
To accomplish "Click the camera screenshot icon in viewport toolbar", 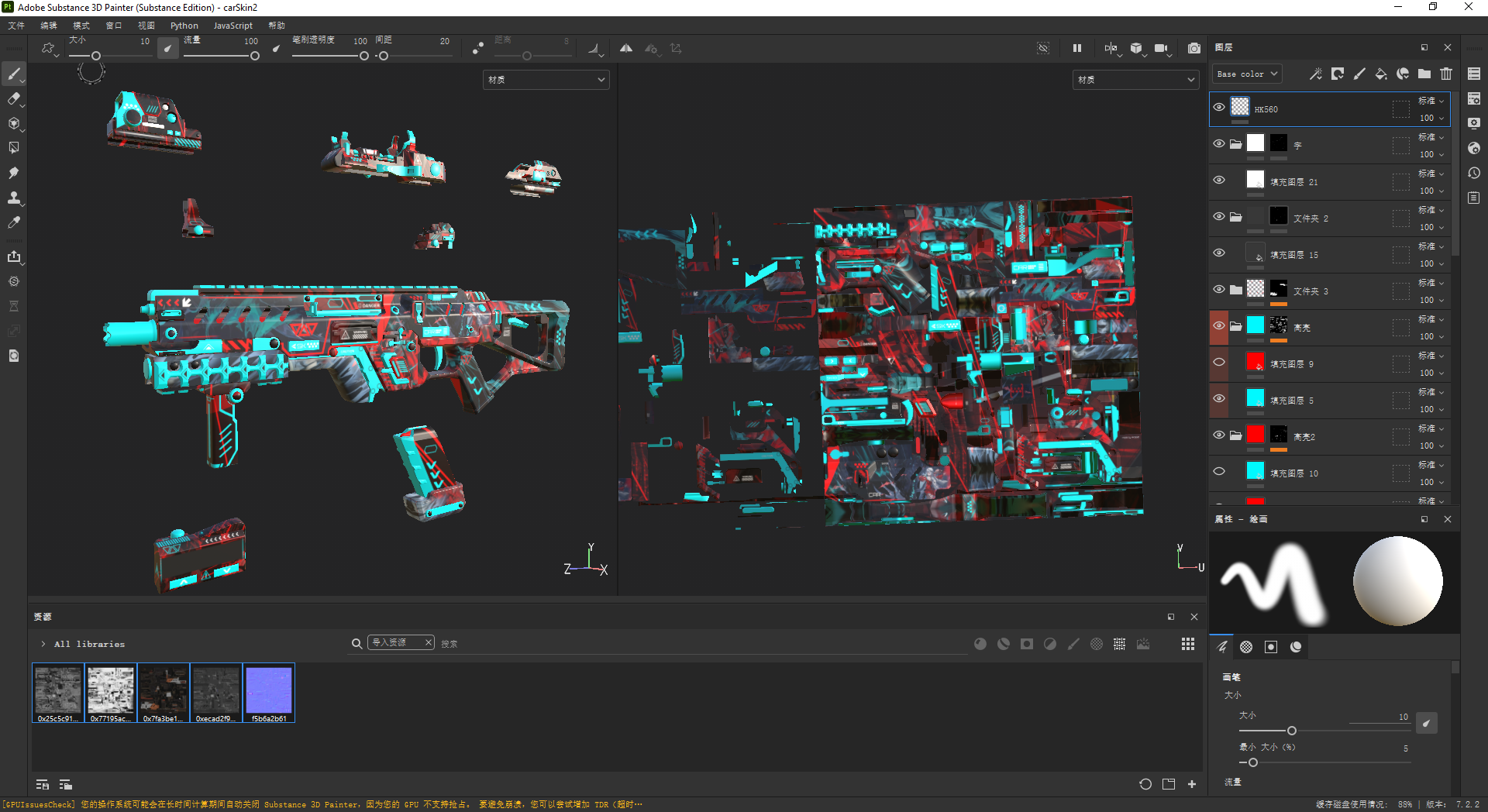I will pyautogui.click(x=1194, y=48).
